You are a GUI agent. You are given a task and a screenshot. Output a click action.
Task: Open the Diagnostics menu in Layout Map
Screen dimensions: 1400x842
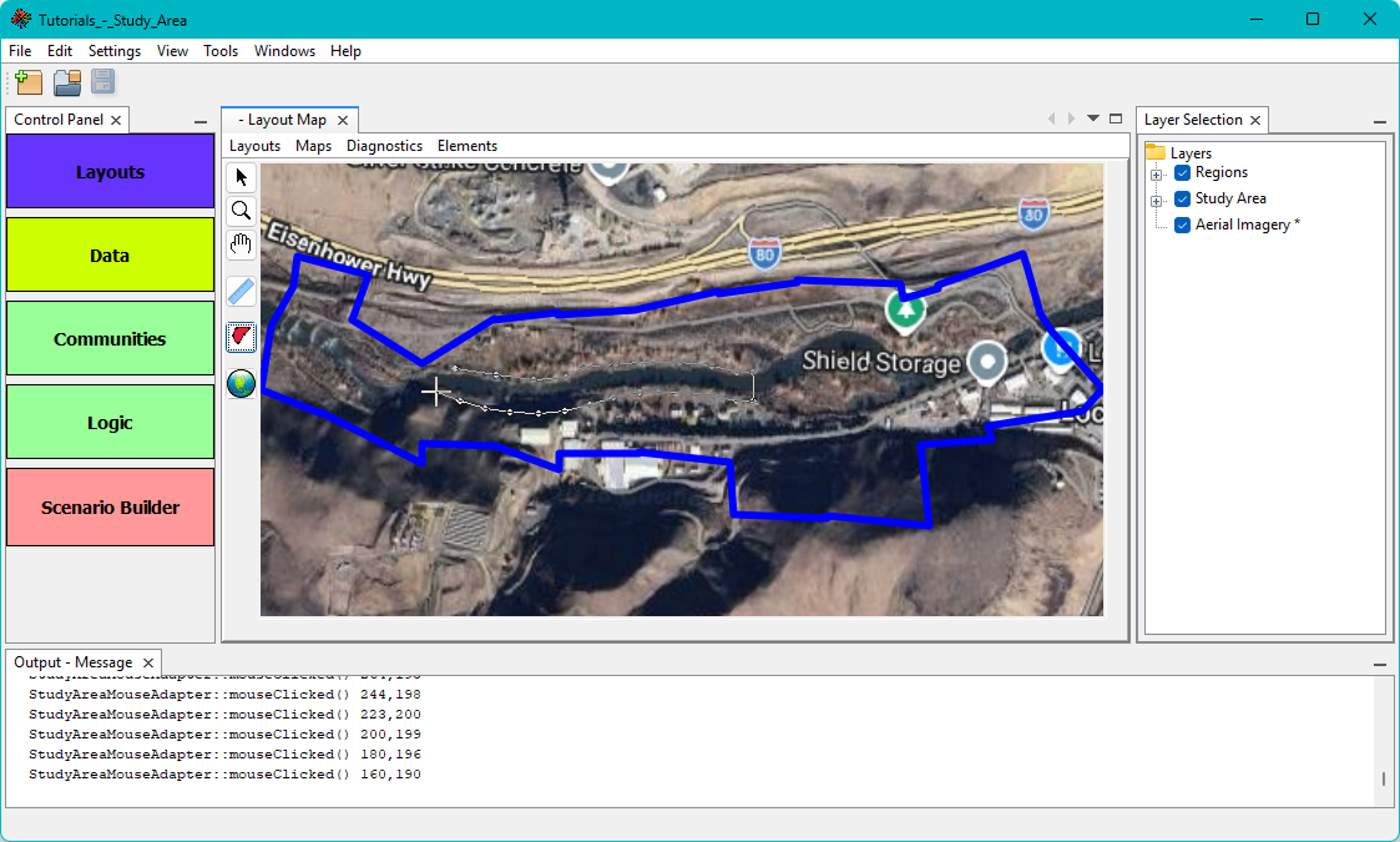tap(384, 146)
